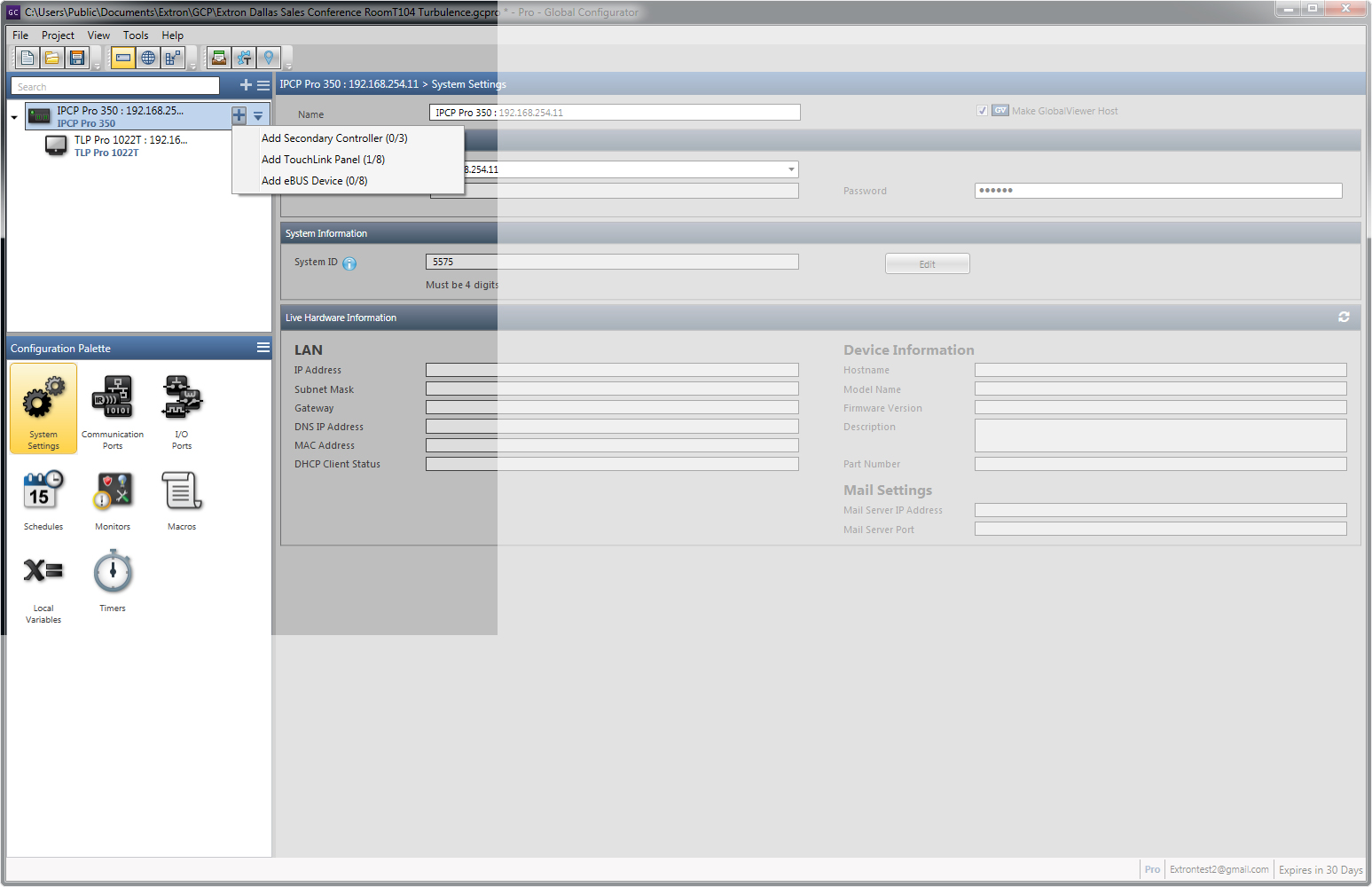The image size is (1372, 887).
Task: Click the Name input field
Action: click(x=615, y=113)
